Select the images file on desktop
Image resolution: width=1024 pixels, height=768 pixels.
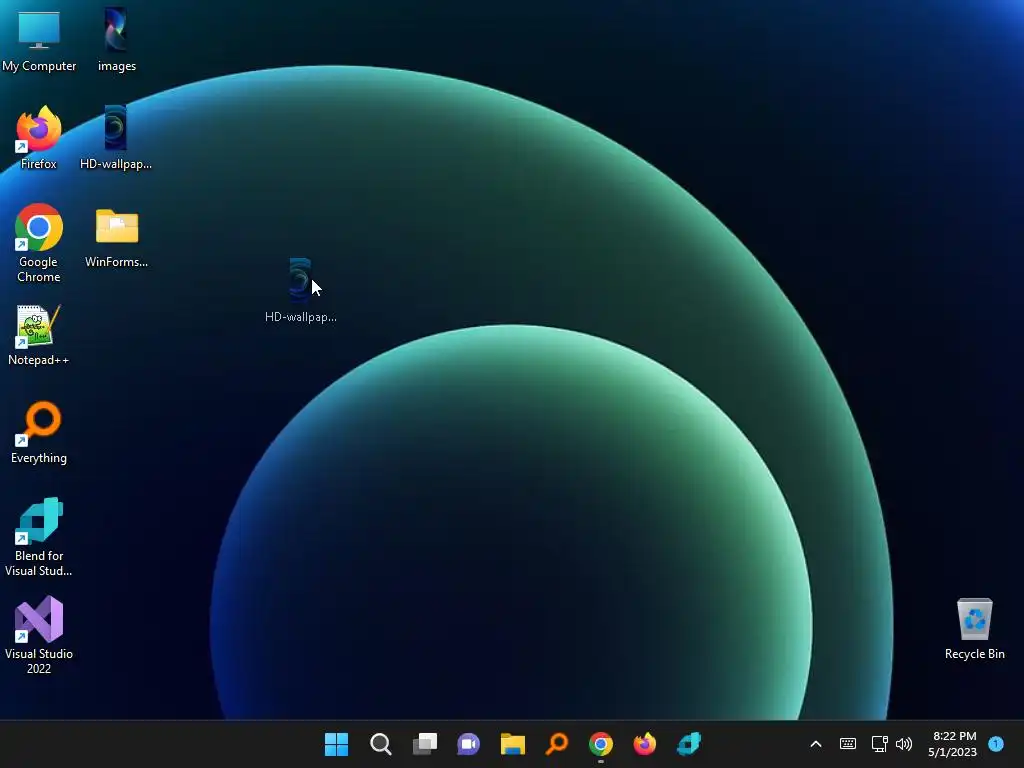click(116, 40)
